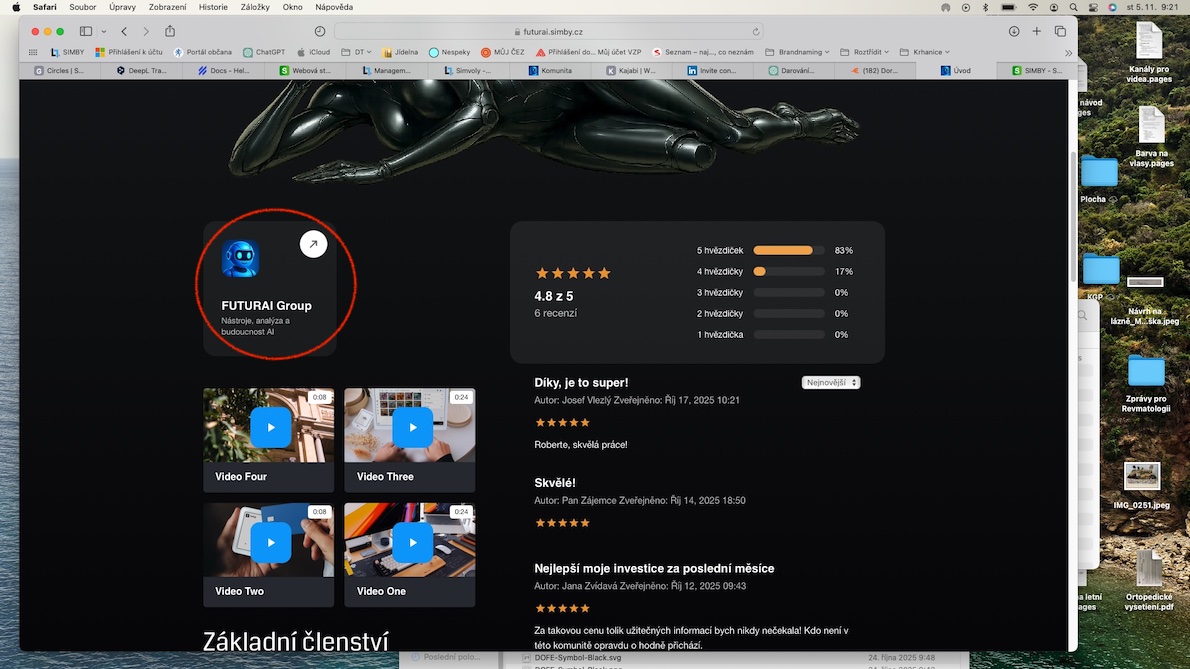This screenshot has width=1190, height=669.
Task: Play Video Four
Action: click(x=270, y=428)
